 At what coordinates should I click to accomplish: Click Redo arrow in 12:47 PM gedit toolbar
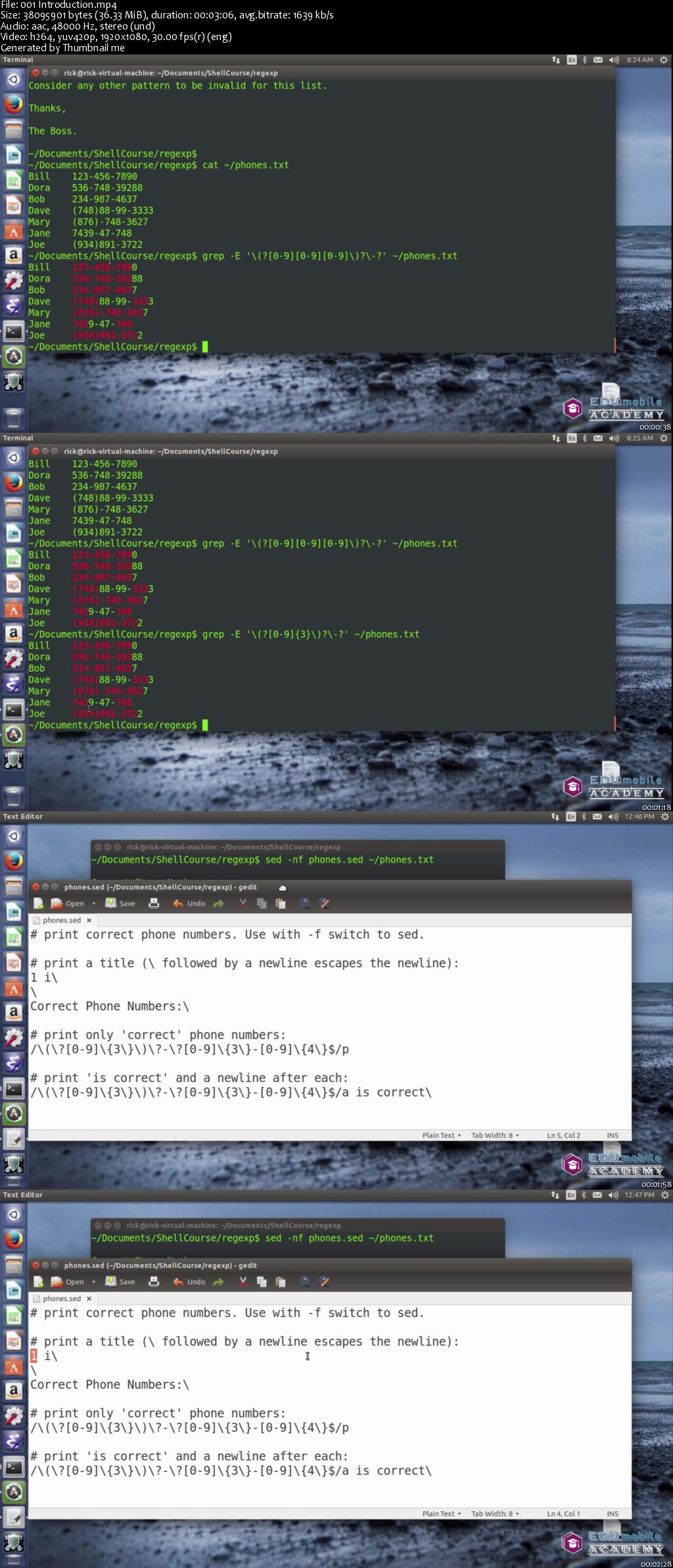pyautogui.click(x=218, y=1282)
